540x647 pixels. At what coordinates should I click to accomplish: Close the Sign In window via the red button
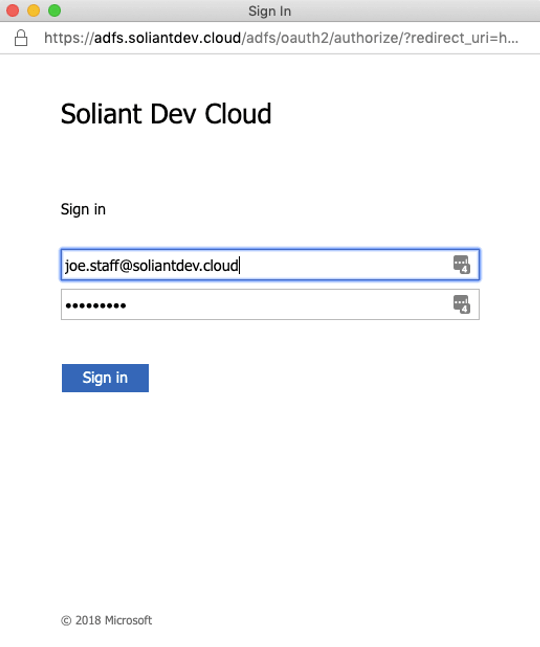[x=13, y=10]
